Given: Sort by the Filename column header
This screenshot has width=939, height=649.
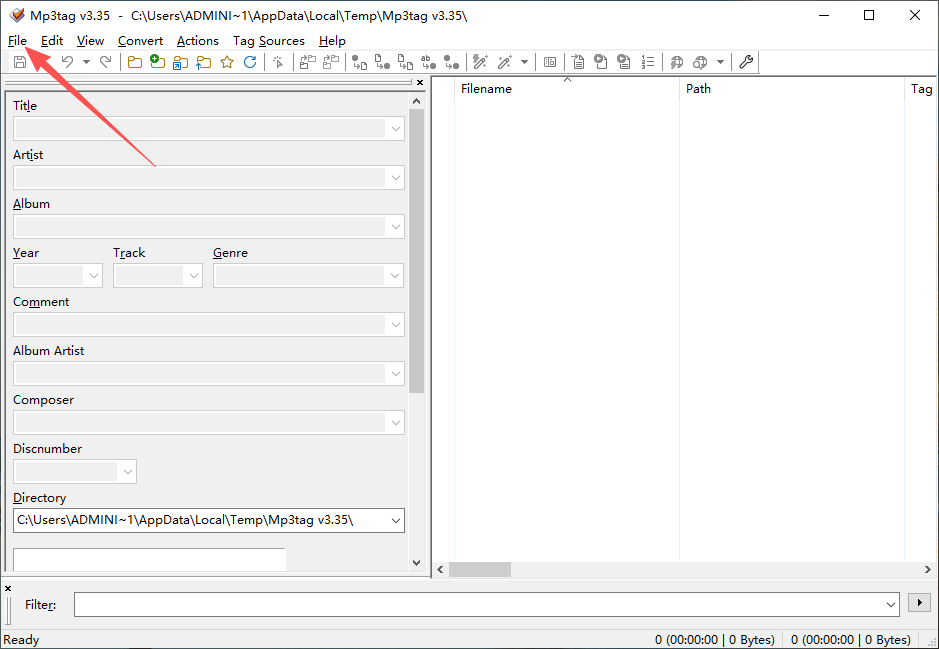Looking at the screenshot, I should pyautogui.click(x=567, y=89).
